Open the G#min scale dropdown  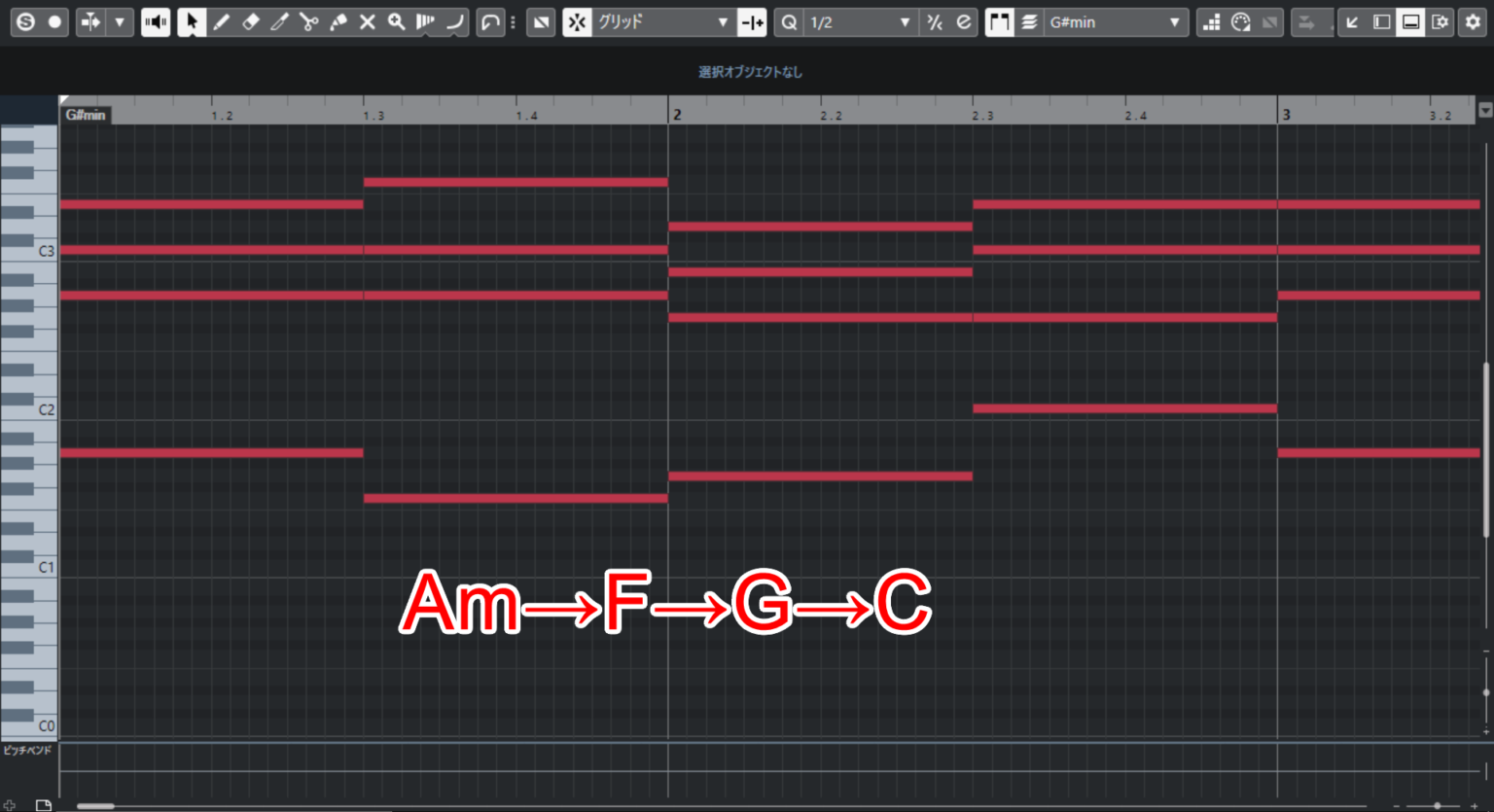(1116, 21)
